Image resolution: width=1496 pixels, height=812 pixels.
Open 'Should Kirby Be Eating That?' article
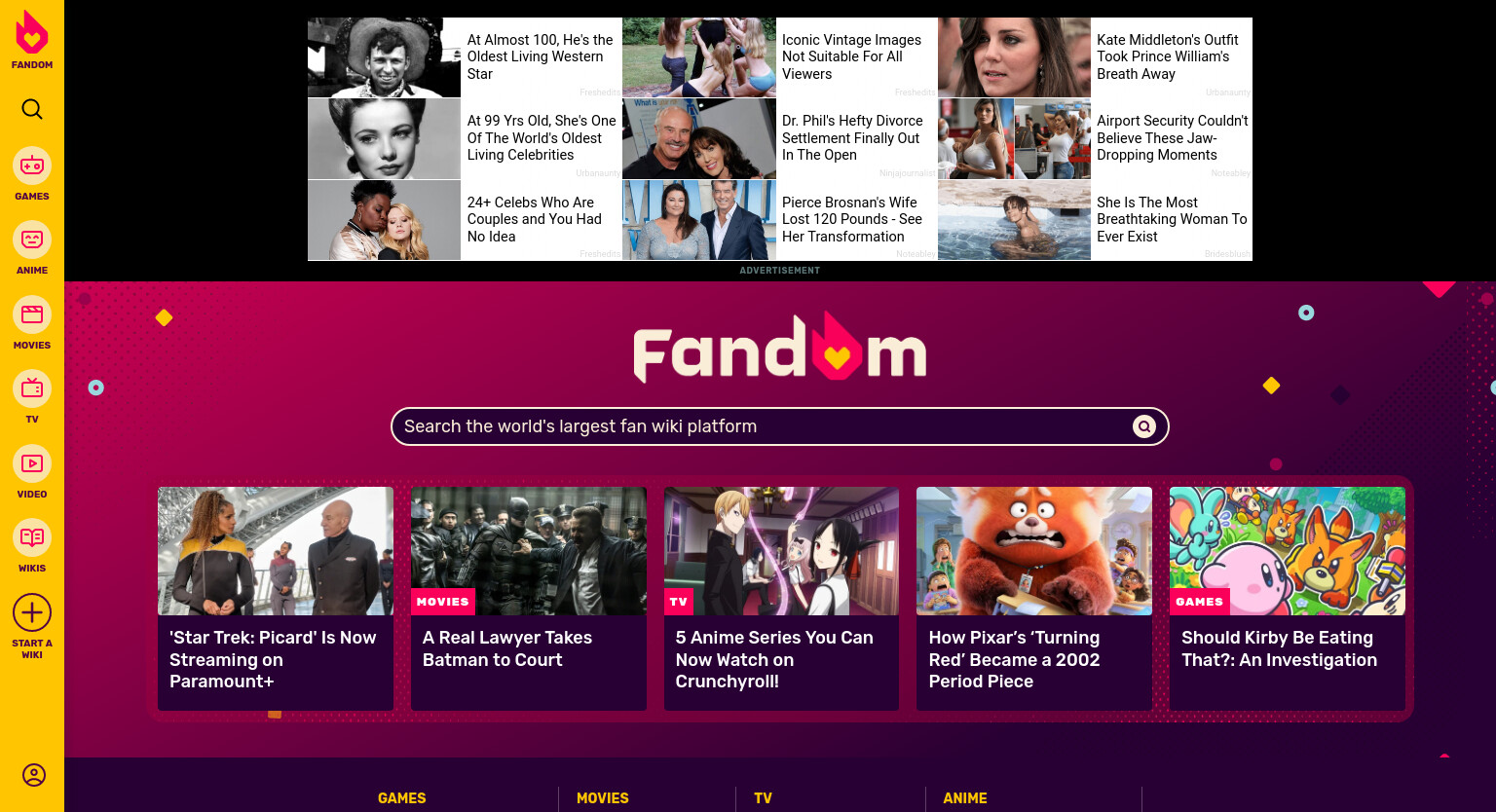[1288, 599]
